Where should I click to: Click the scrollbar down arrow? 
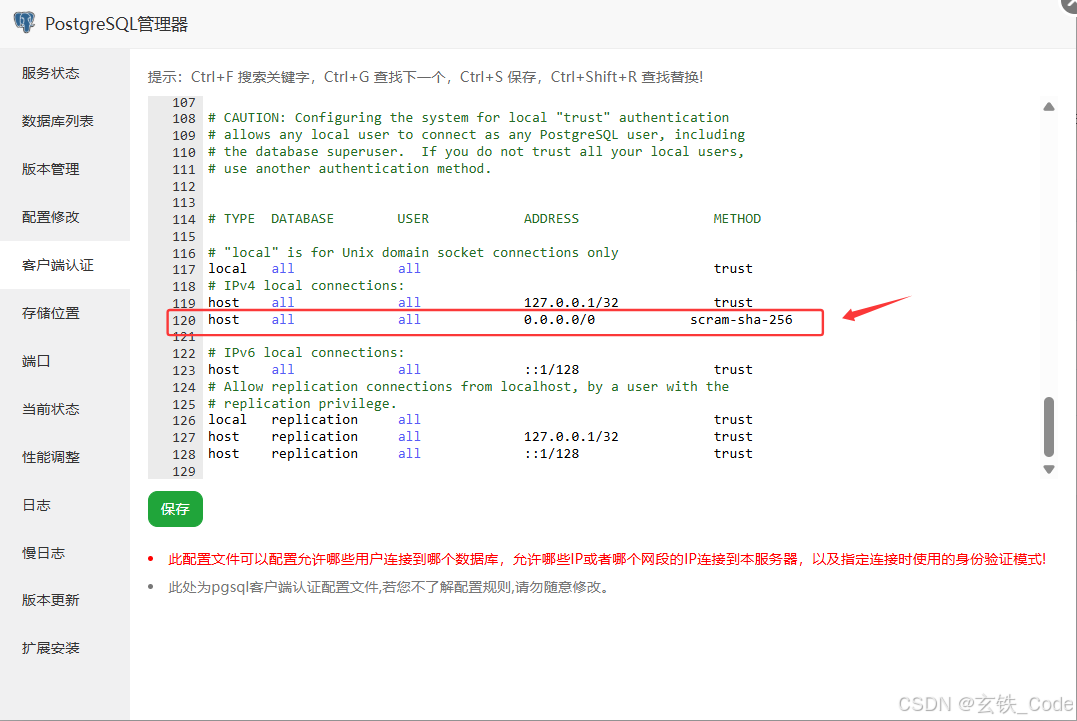point(1049,470)
